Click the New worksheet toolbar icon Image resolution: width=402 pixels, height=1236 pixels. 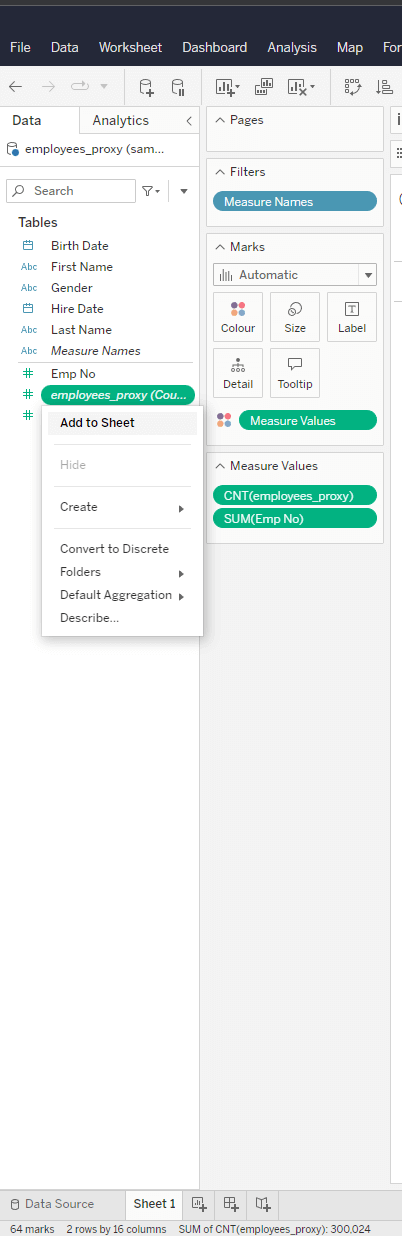(x=225, y=87)
